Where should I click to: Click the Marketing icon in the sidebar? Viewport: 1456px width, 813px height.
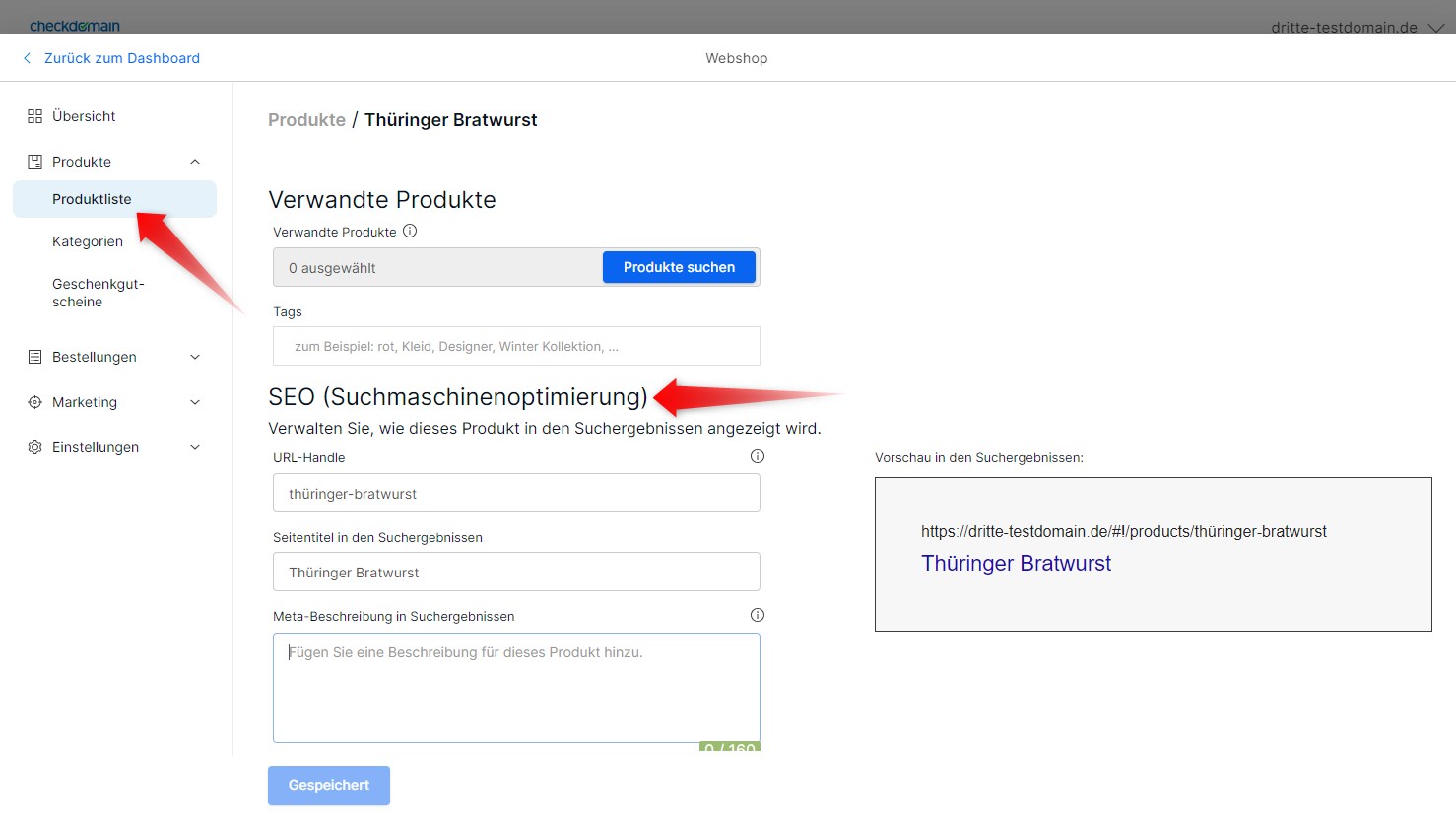click(x=33, y=401)
